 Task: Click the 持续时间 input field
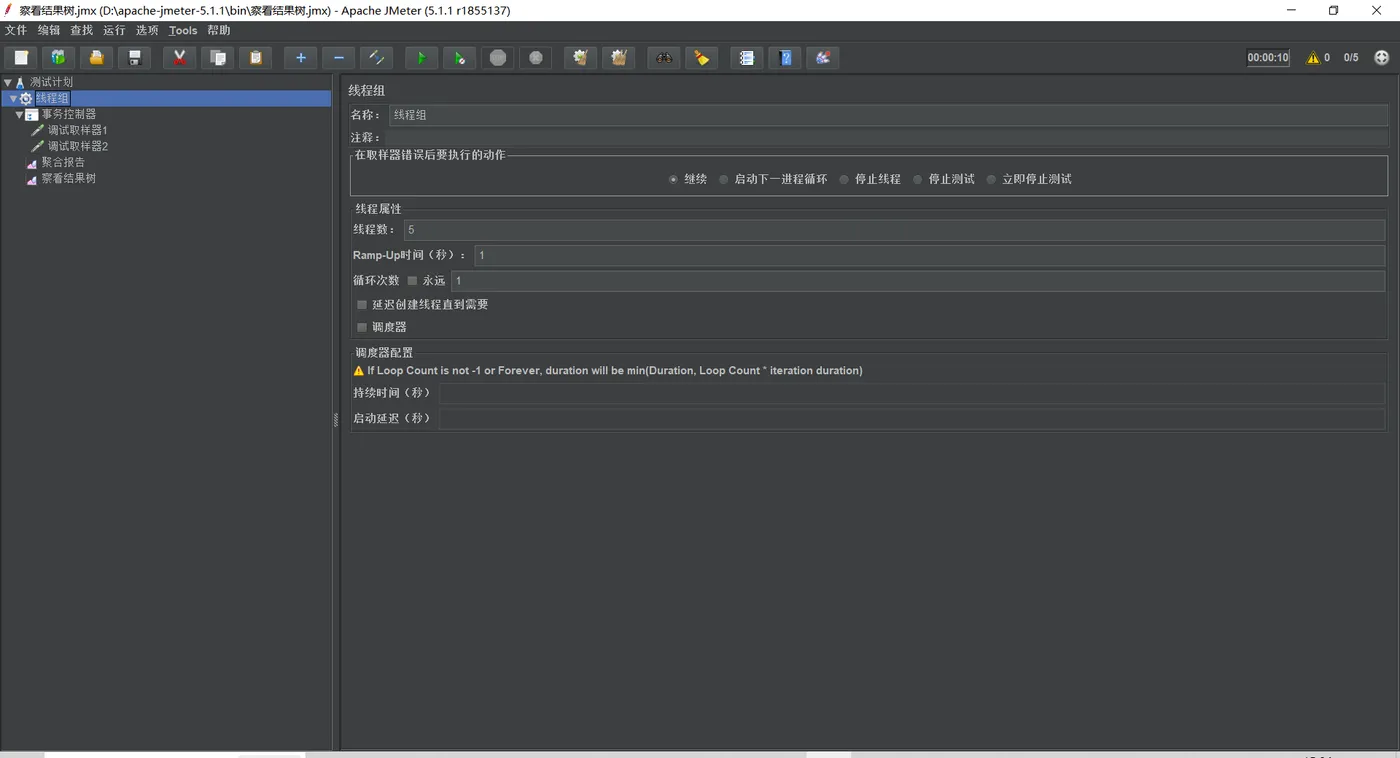pos(912,394)
